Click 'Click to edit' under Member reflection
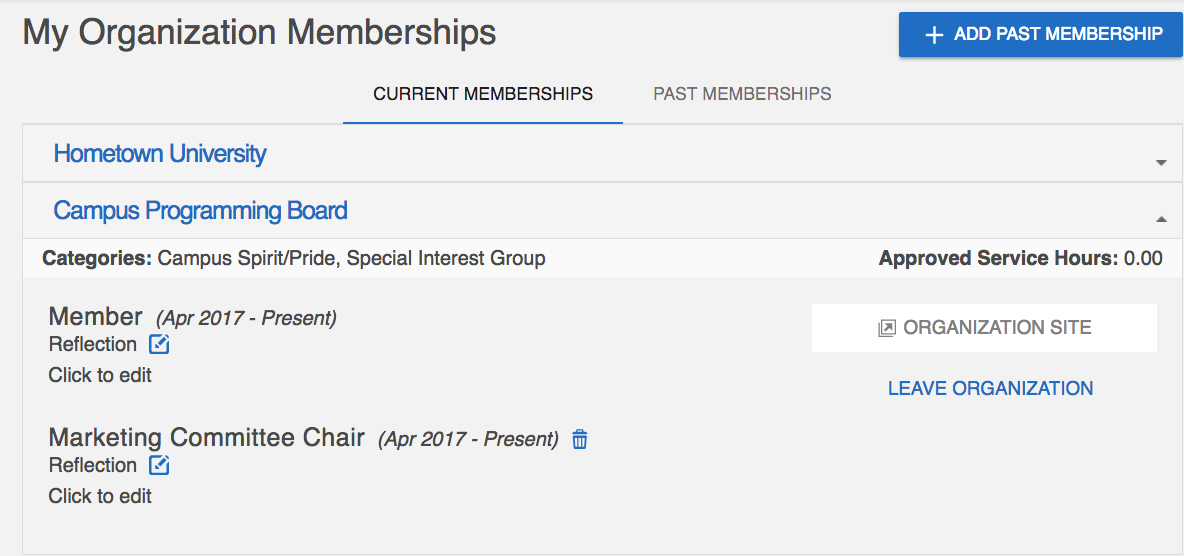 pyautogui.click(x=100, y=375)
